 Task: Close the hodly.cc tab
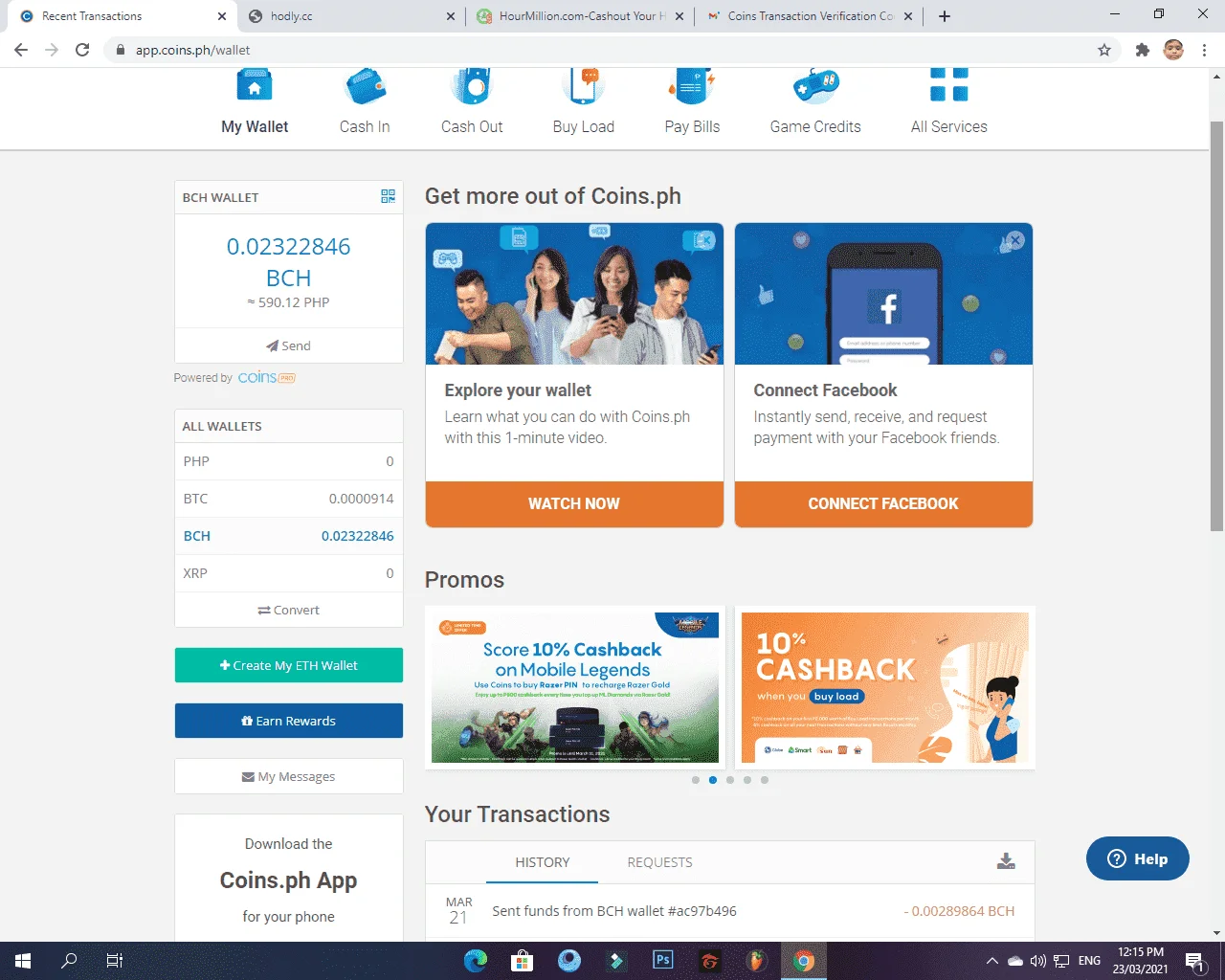pos(451,16)
